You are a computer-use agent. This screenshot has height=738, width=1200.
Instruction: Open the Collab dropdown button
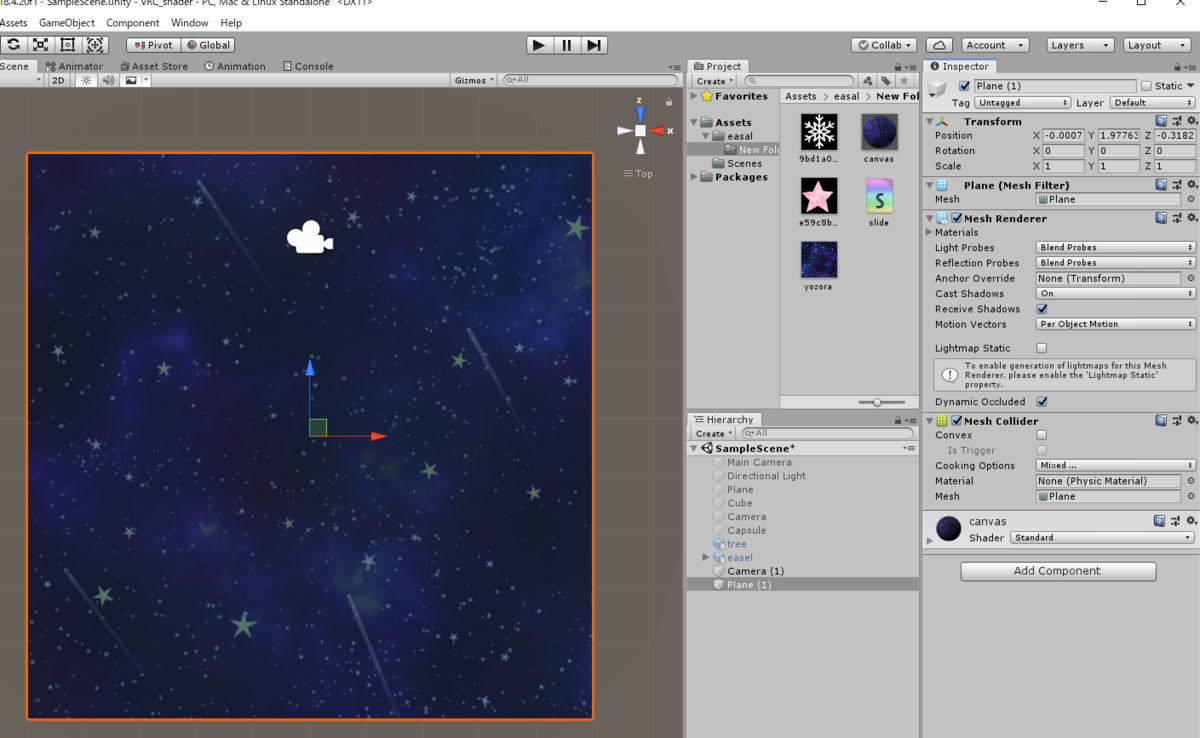click(885, 45)
